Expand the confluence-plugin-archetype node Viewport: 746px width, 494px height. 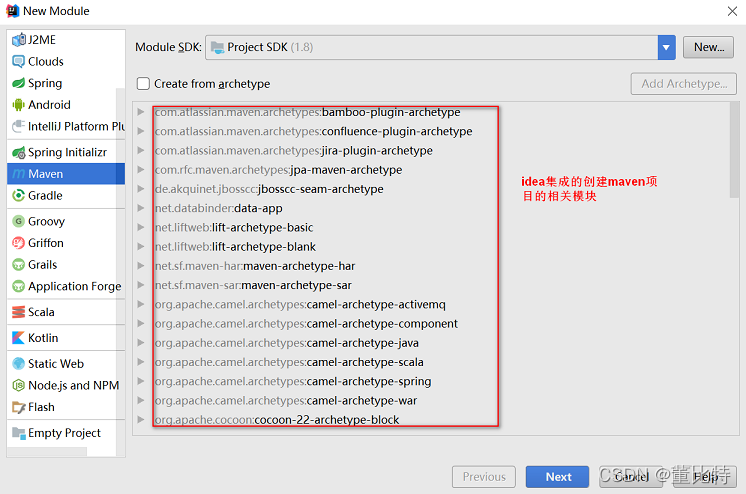coord(141,131)
